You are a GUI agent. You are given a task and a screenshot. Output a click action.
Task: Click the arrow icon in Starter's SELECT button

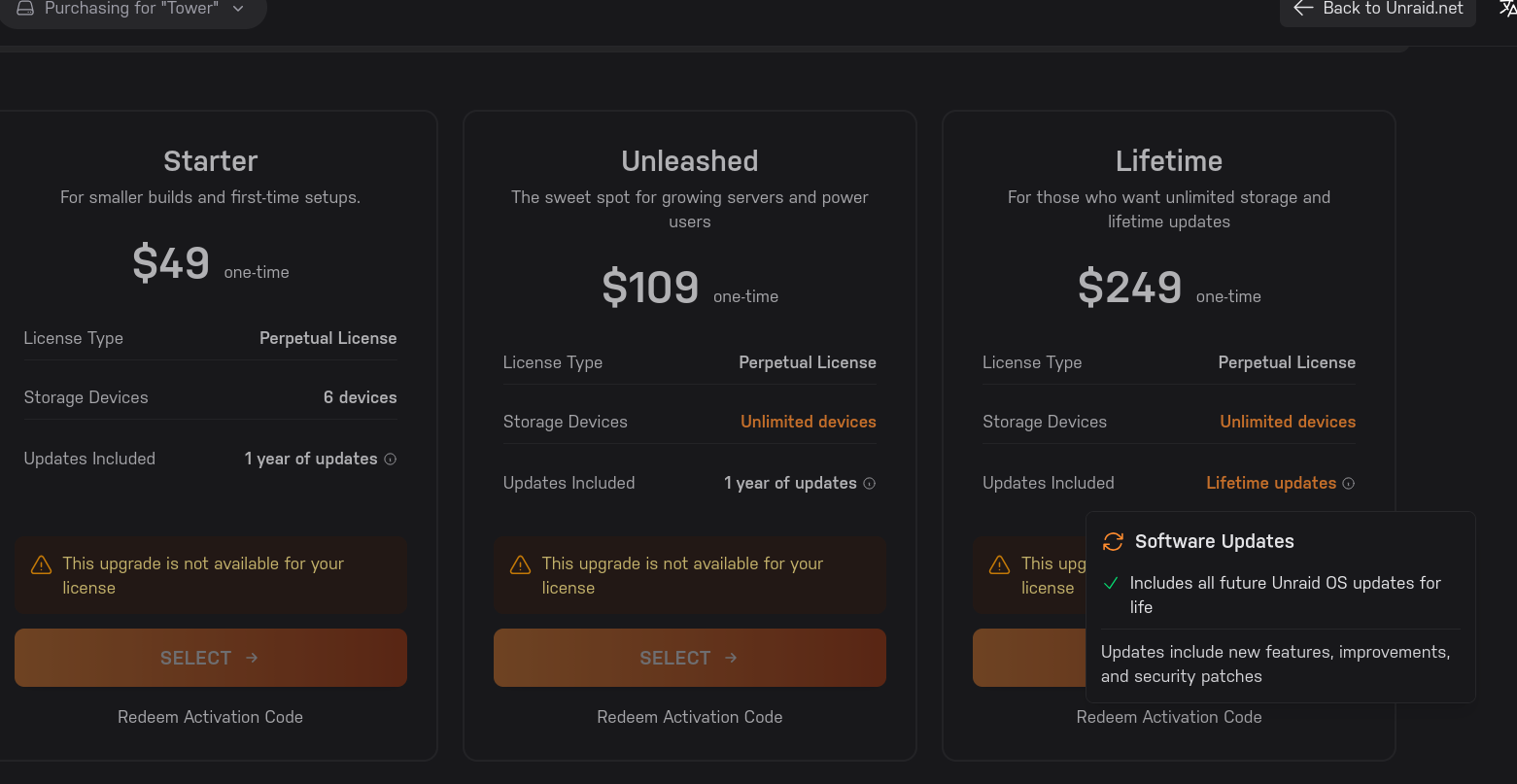click(x=252, y=658)
